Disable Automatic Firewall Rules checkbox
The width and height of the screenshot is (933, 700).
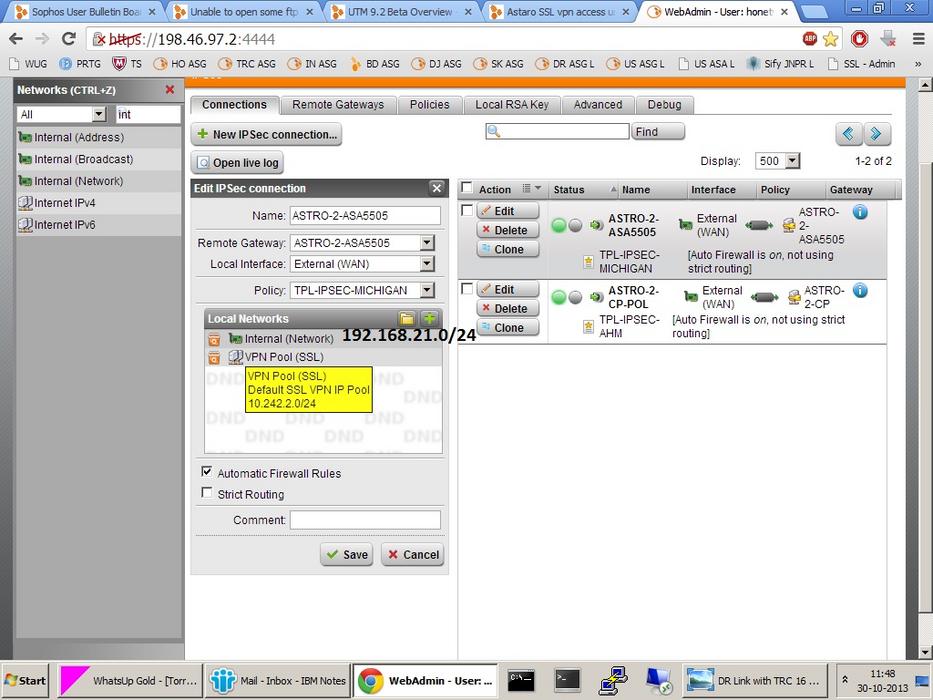tap(206, 472)
